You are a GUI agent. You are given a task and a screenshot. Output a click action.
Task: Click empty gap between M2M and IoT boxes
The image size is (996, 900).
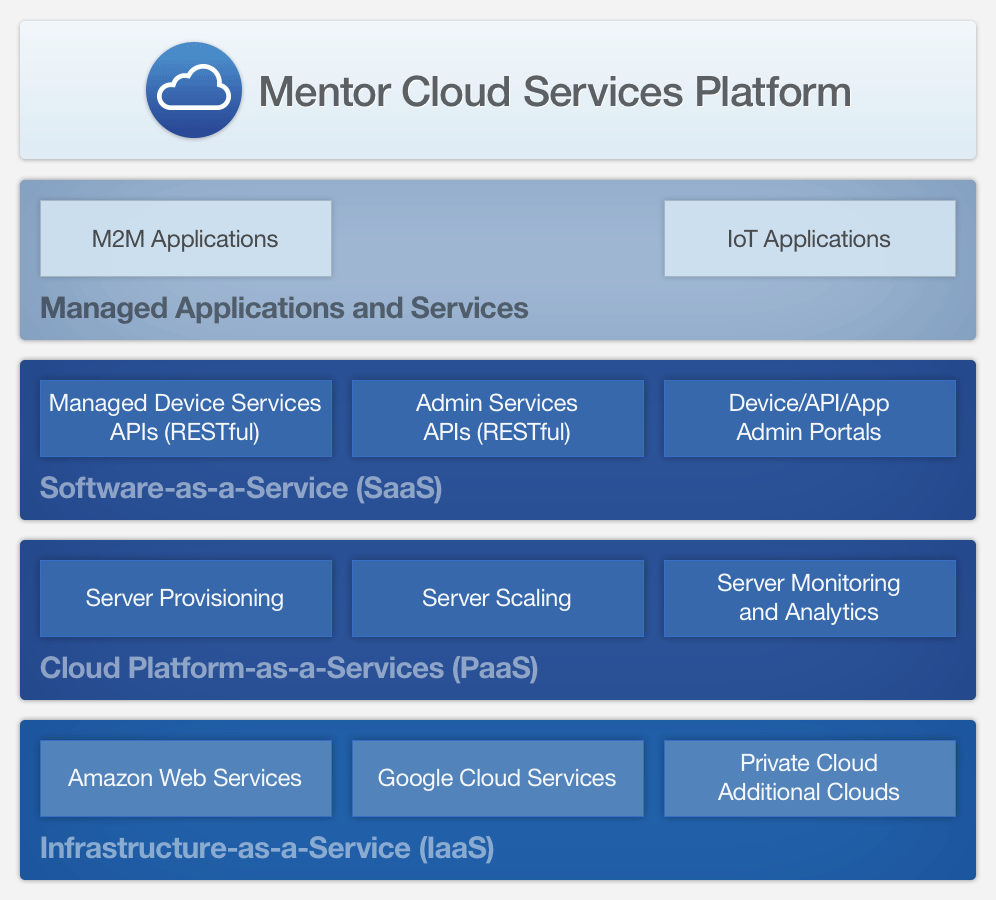click(x=497, y=239)
